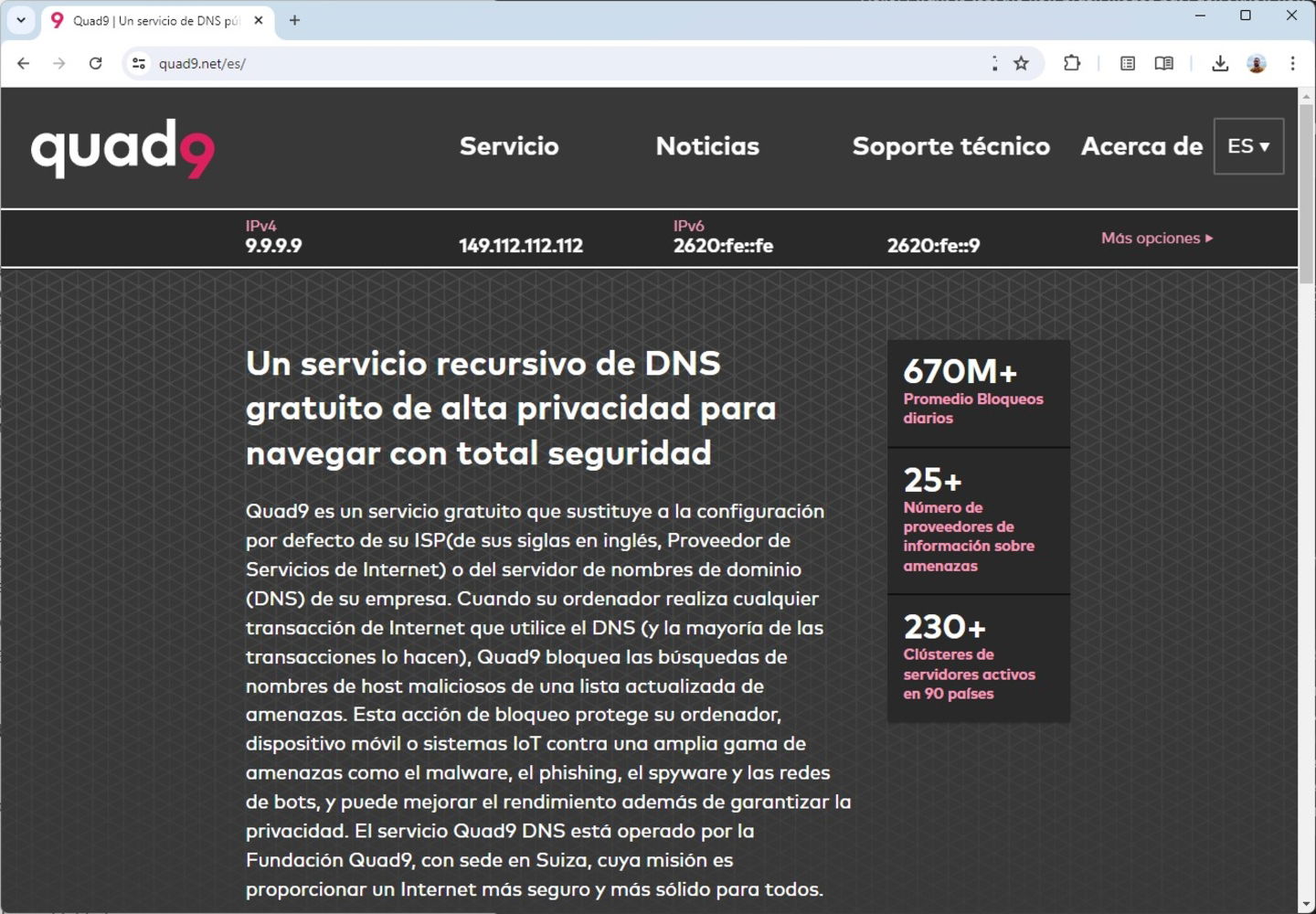Screen dimensions: 1316x914
Task: Open the Chrome profile avatar
Action: (1257, 63)
